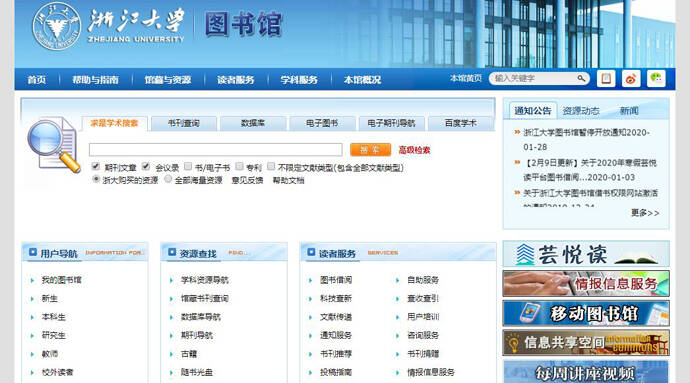Enable the 书/电子书 checkbox
This screenshot has width=690, height=383.
188,166
